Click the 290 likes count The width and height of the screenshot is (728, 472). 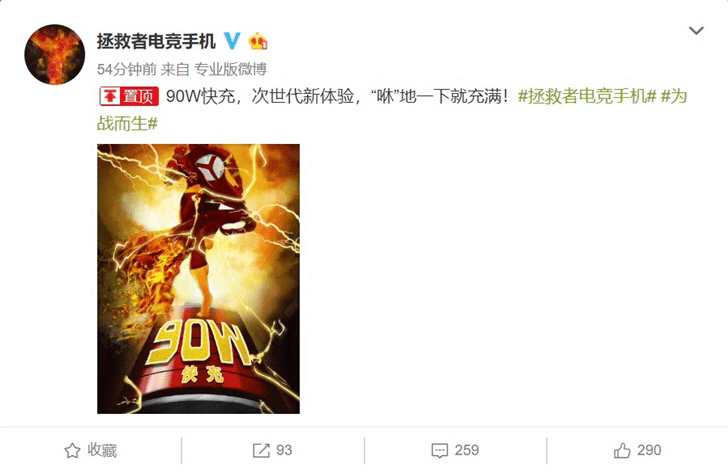649,450
